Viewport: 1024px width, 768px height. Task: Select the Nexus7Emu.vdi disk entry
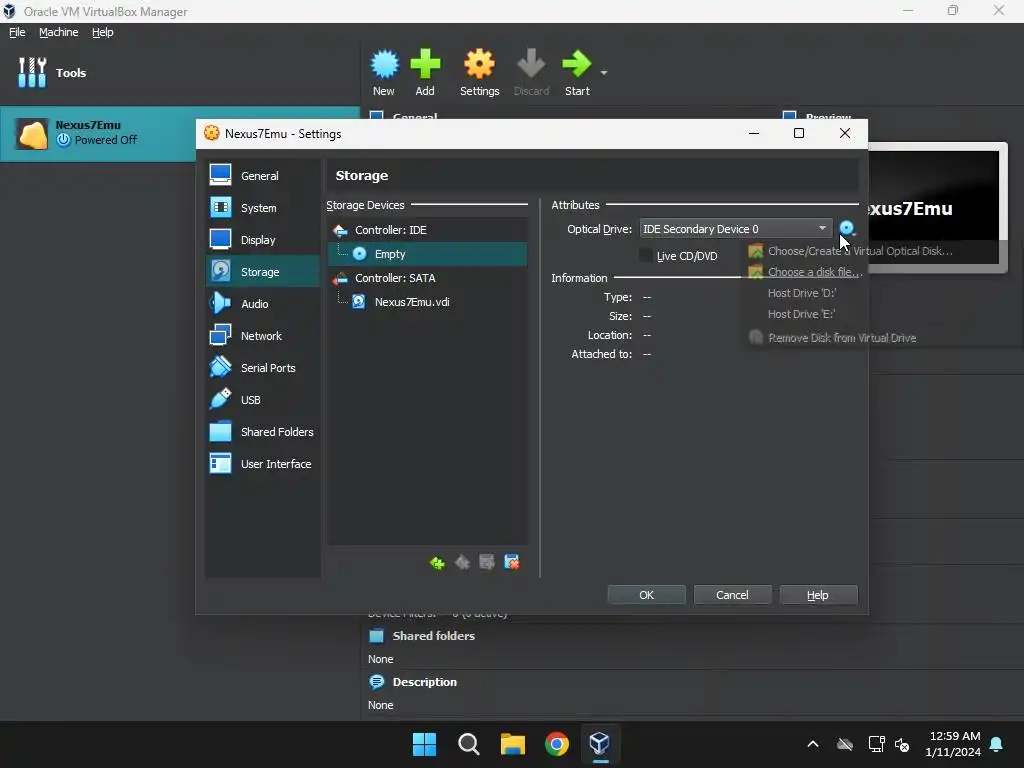(x=427, y=302)
